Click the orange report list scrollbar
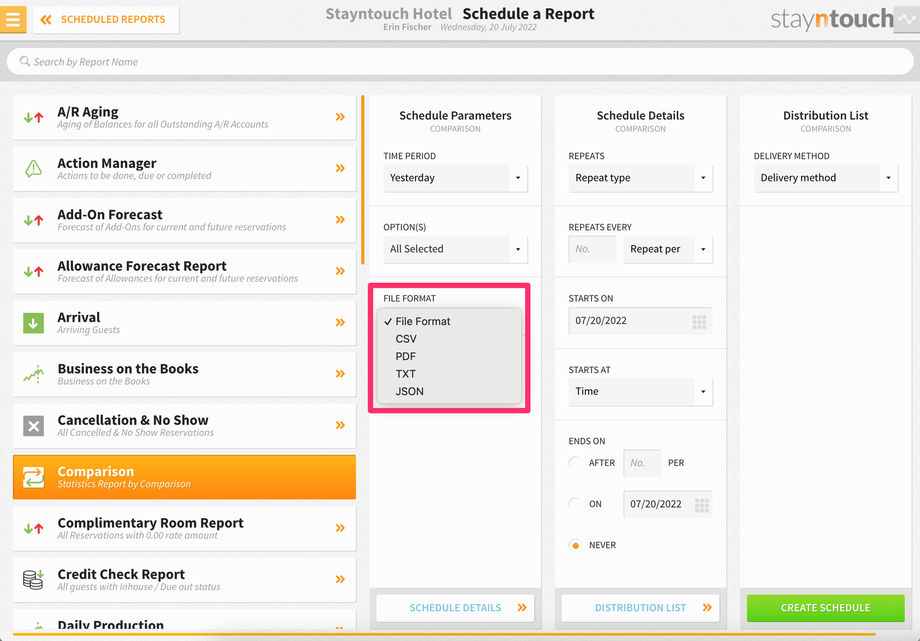The width and height of the screenshot is (920, 641). [x=363, y=180]
